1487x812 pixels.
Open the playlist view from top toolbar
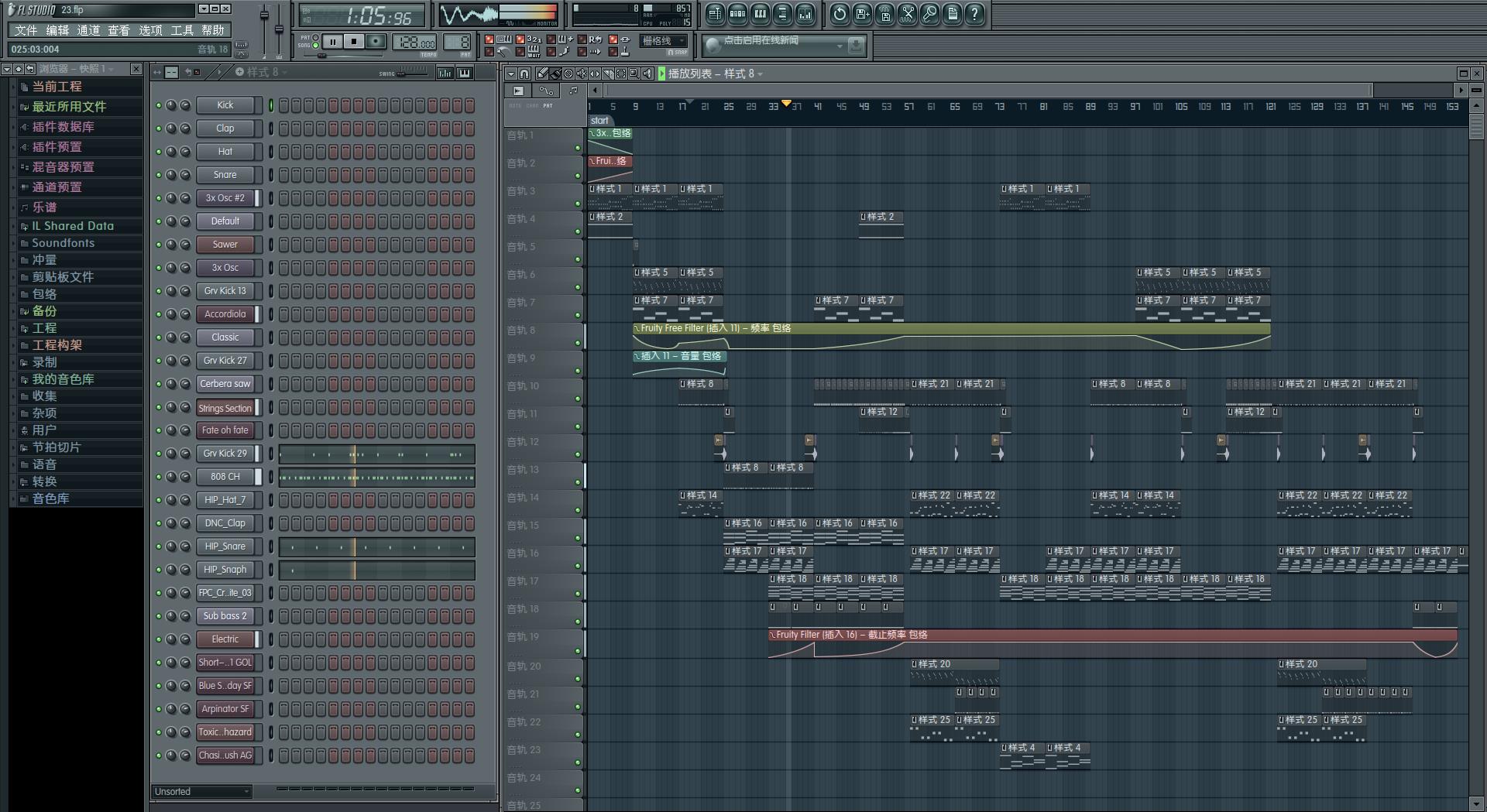click(715, 13)
